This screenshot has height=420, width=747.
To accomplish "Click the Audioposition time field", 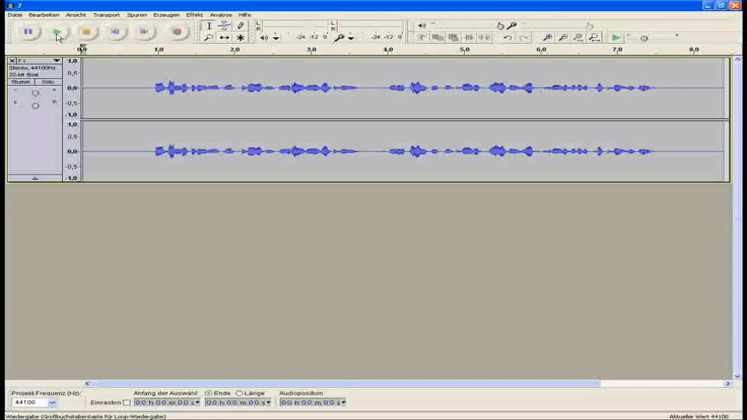I will coord(313,403).
